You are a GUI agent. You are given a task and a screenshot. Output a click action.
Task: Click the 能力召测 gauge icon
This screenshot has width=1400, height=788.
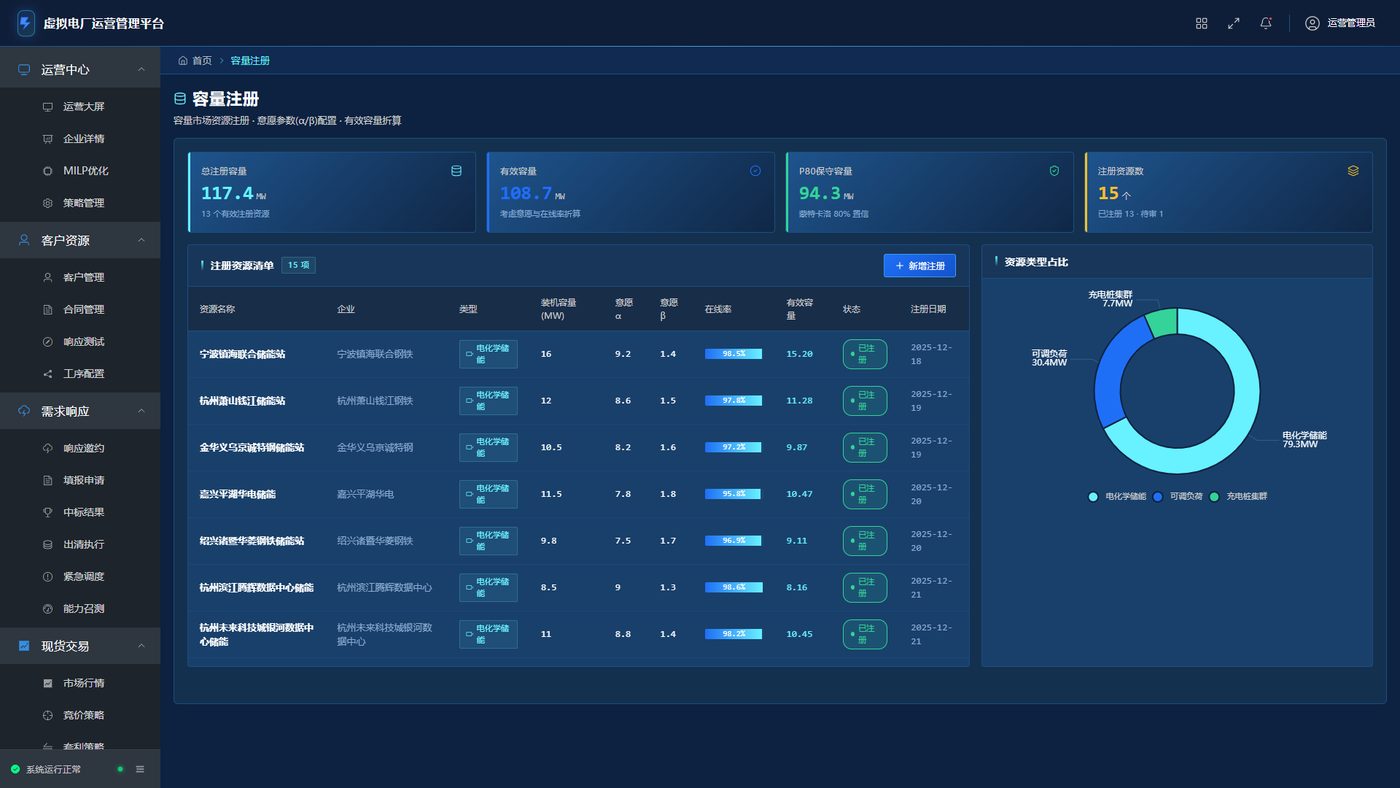coord(47,608)
